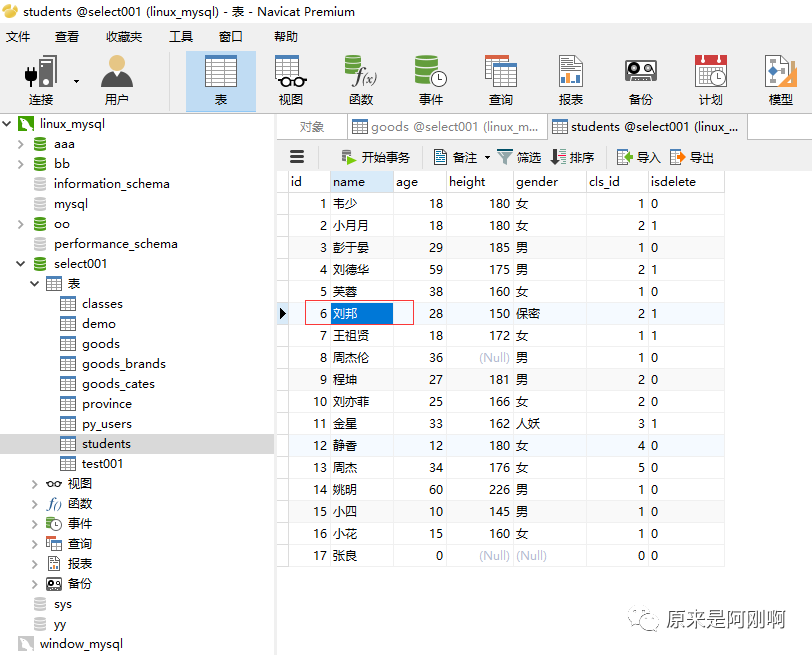Click the selected name cell 刘邦

(x=361, y=314)
